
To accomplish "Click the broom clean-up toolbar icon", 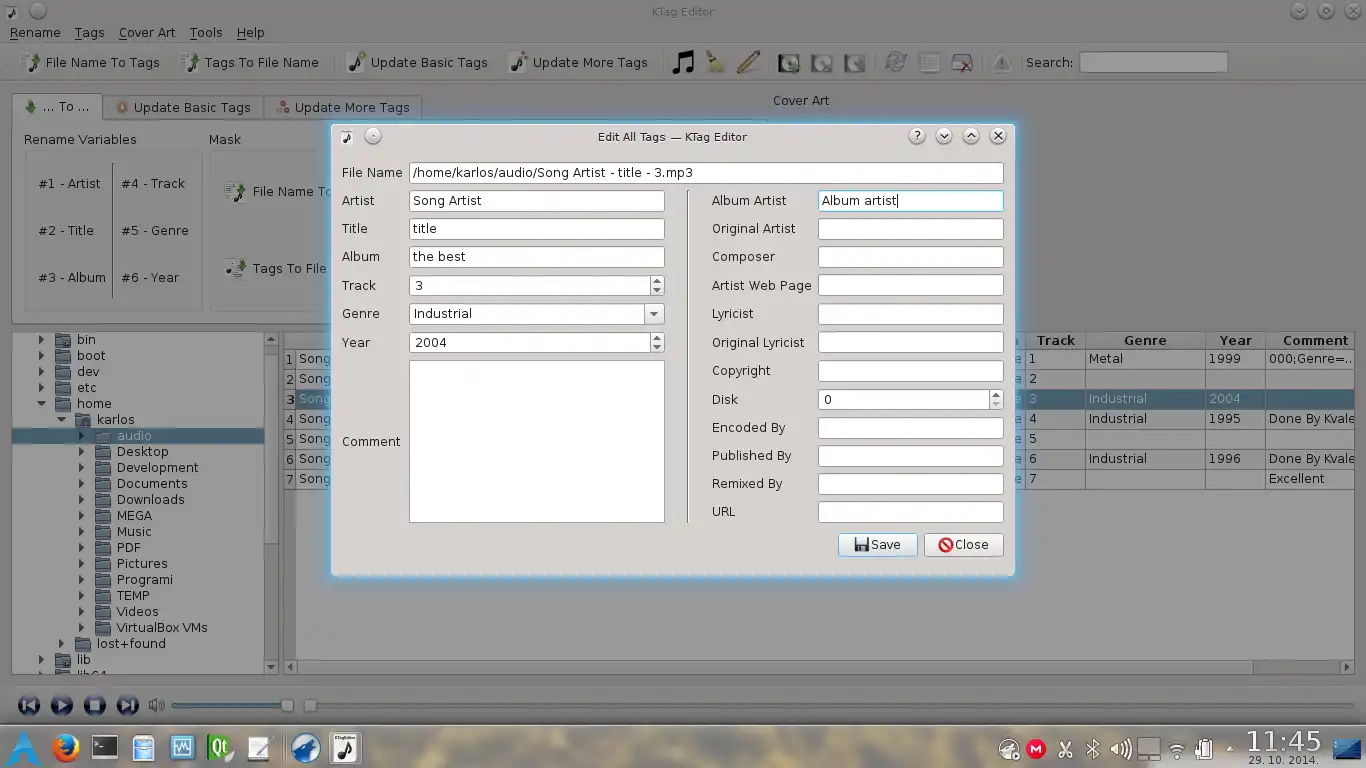I will pyautogui.click(x=715, y=62).
